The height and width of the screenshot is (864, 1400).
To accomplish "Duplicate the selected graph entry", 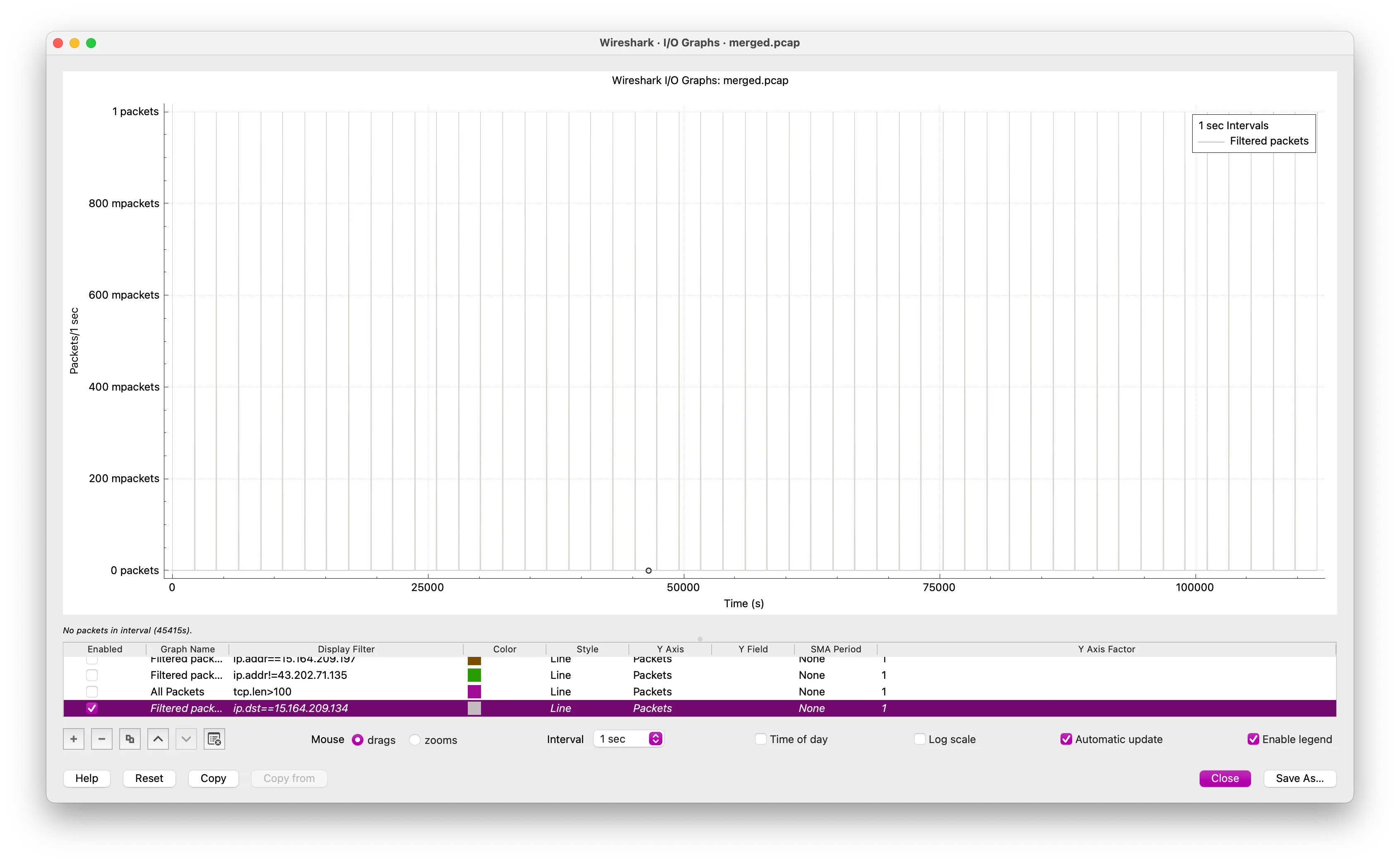I will pyautogui.click(x=130, y=738).
